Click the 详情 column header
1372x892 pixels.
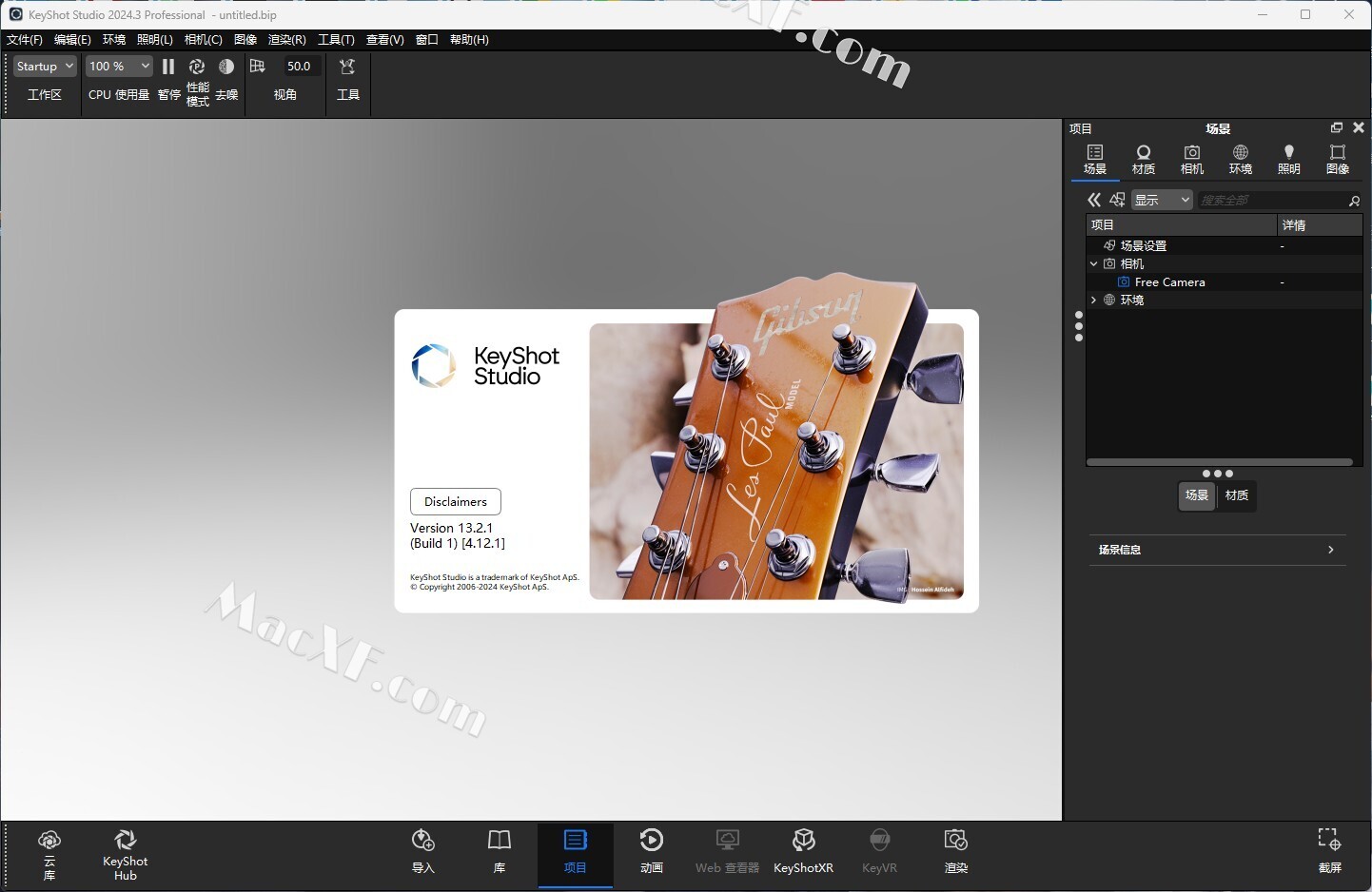tap(1320, 224)
